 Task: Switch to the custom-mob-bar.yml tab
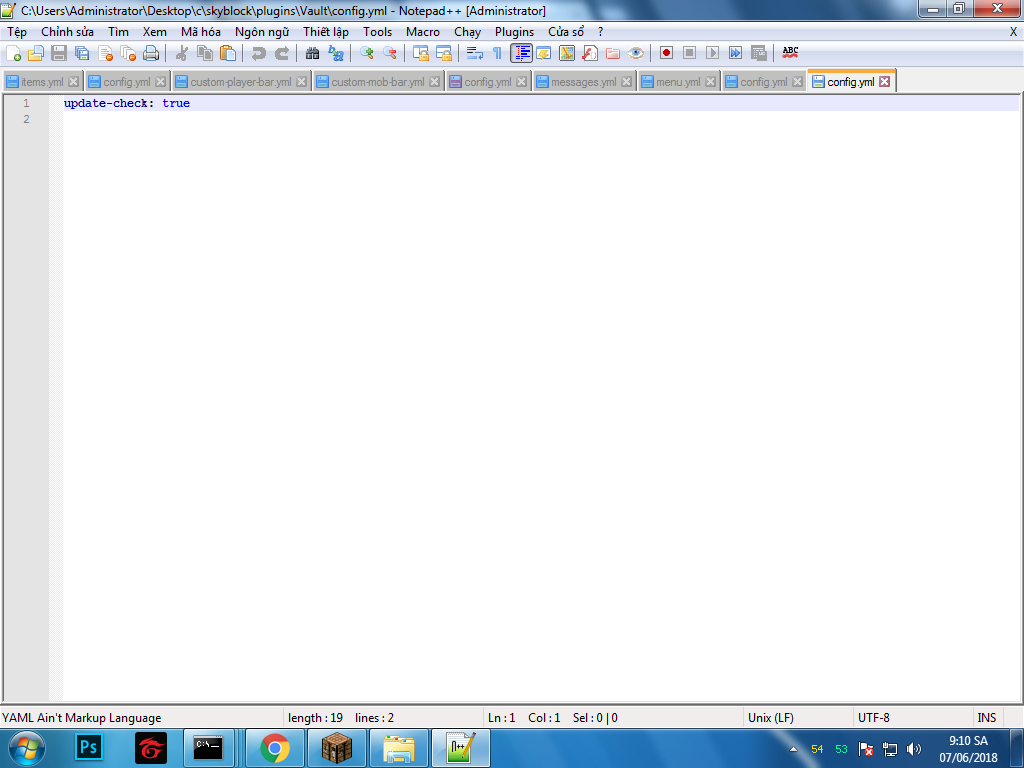point(377,82)
